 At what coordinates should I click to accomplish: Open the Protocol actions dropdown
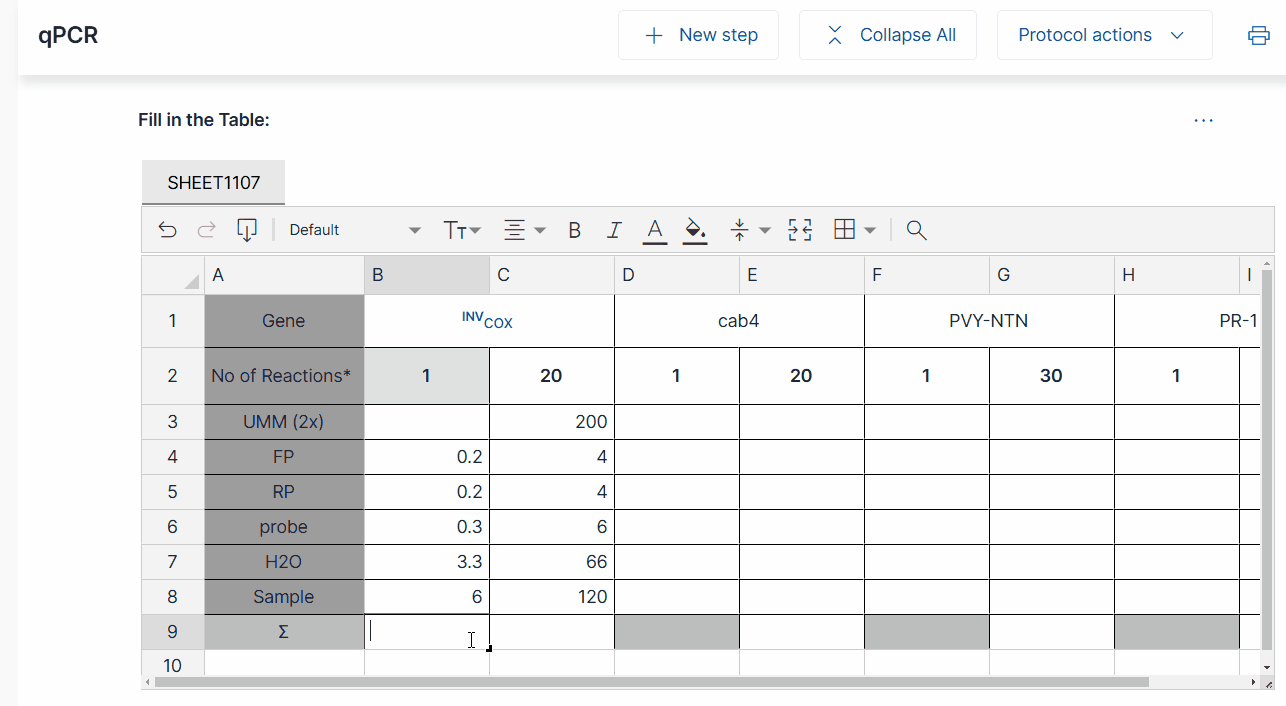(1104, 34)
